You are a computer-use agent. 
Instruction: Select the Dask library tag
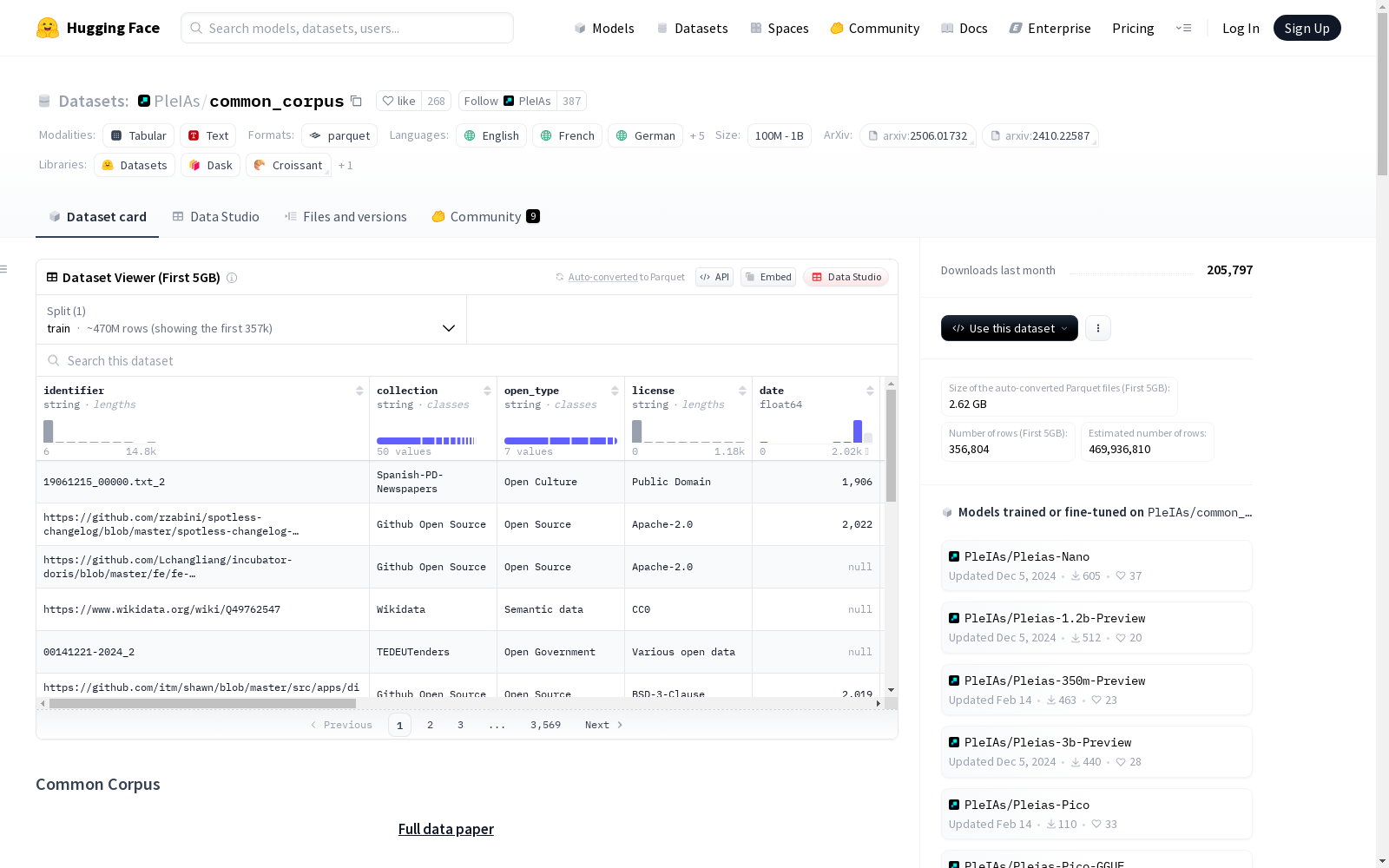click(211, 165)
